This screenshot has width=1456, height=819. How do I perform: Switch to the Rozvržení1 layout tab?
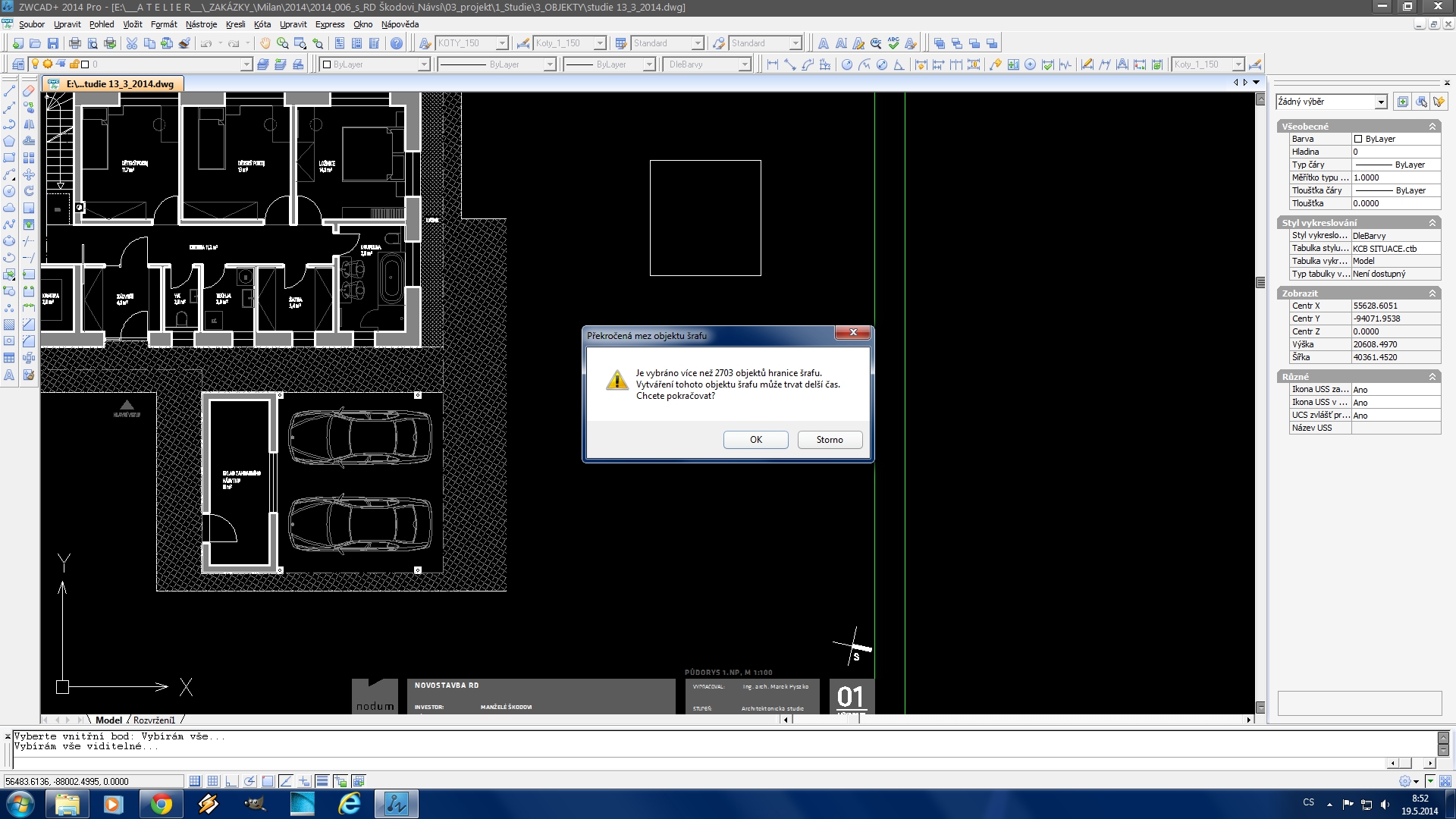tap(154, 720)
